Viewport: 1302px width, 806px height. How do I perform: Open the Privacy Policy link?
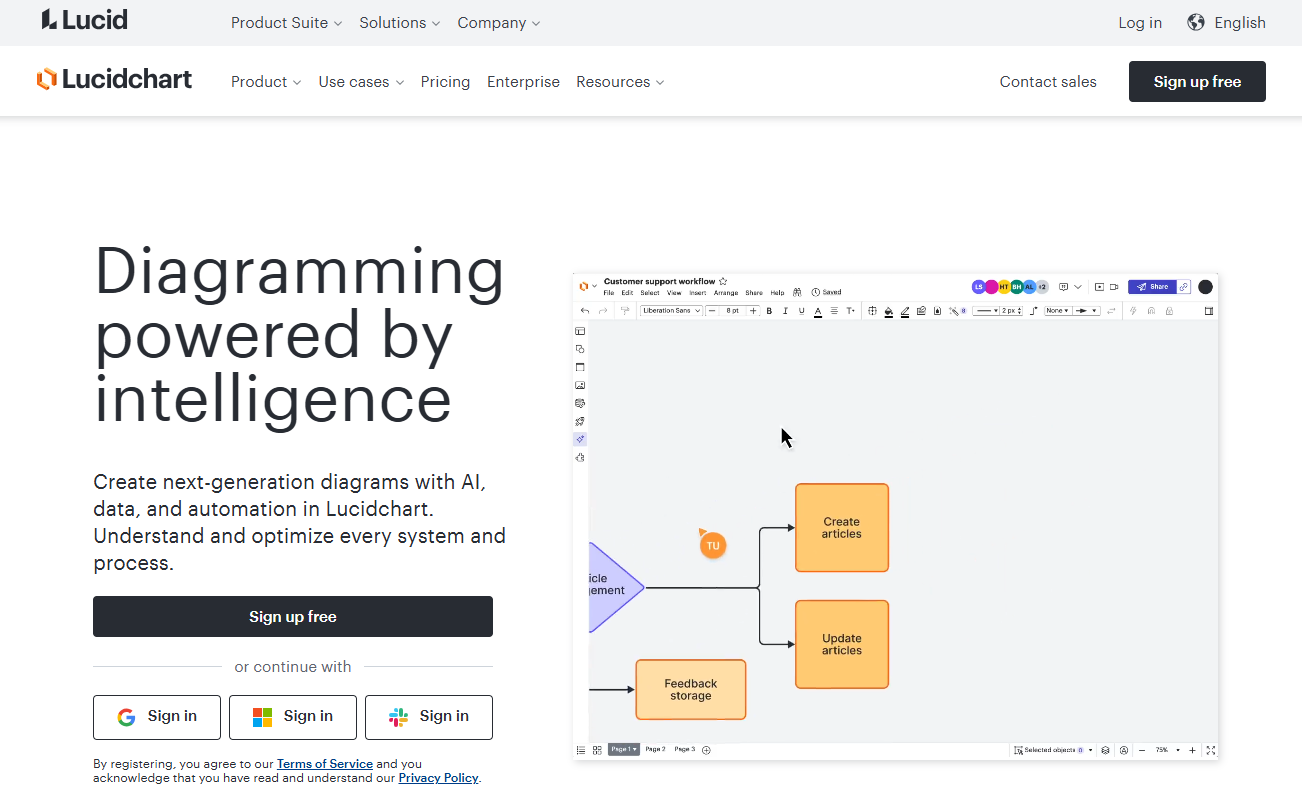point(438,778)
